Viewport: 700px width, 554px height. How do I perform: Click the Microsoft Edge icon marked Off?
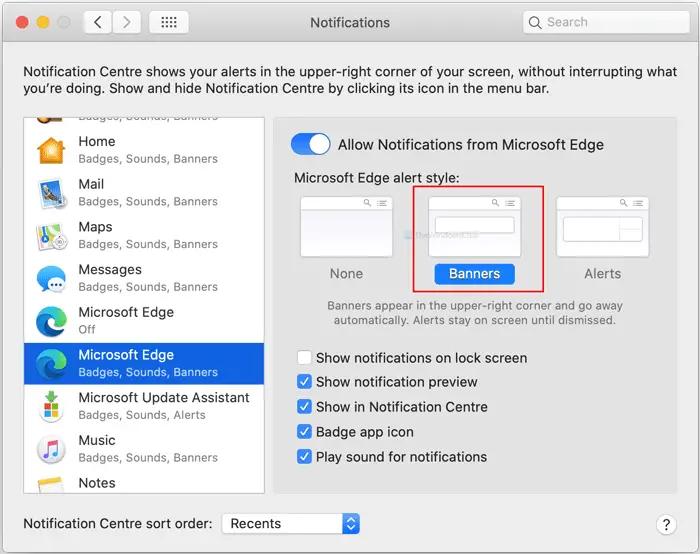pyautogui.click(x=51, y=321)
